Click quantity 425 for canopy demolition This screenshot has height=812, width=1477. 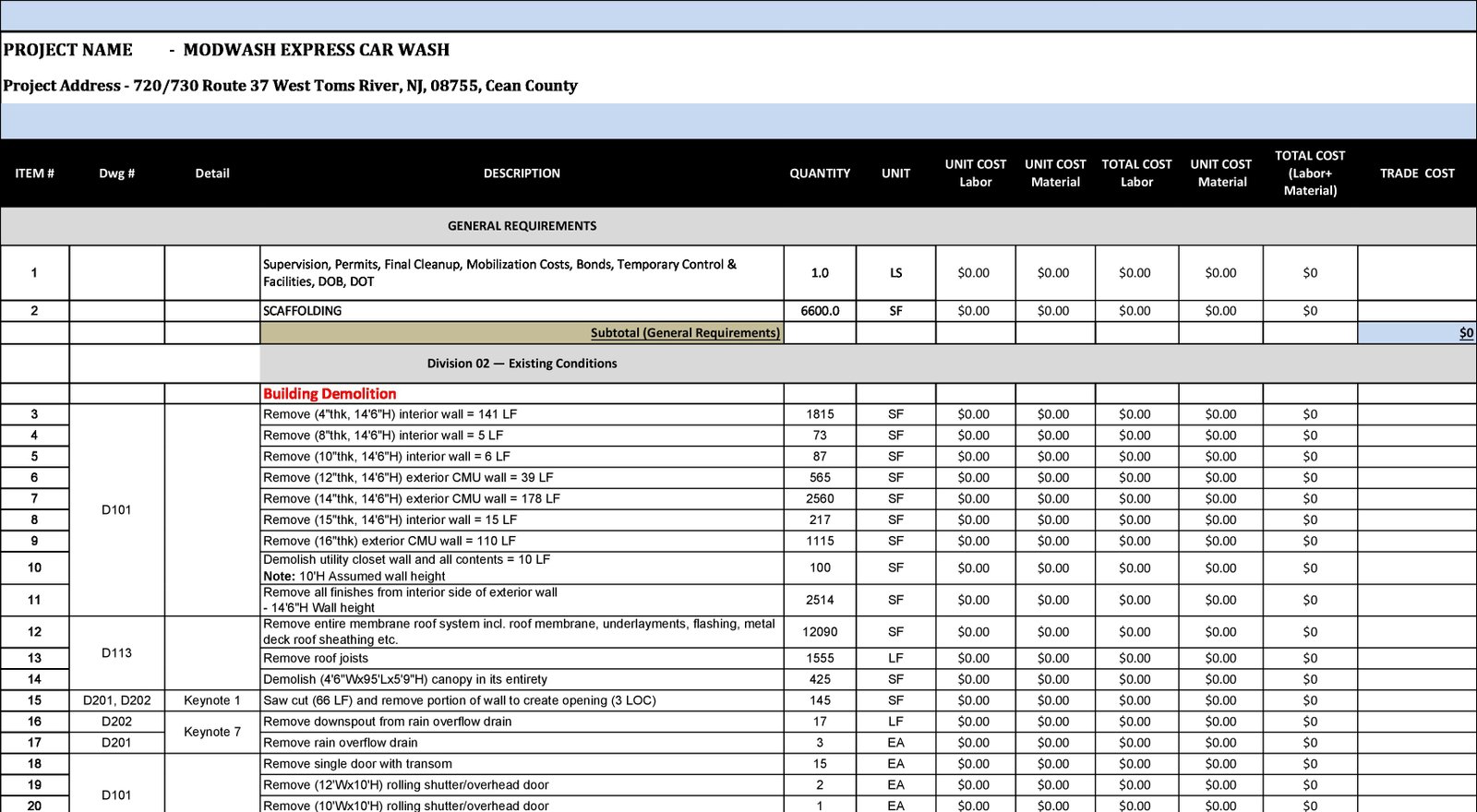pos(820,680)
